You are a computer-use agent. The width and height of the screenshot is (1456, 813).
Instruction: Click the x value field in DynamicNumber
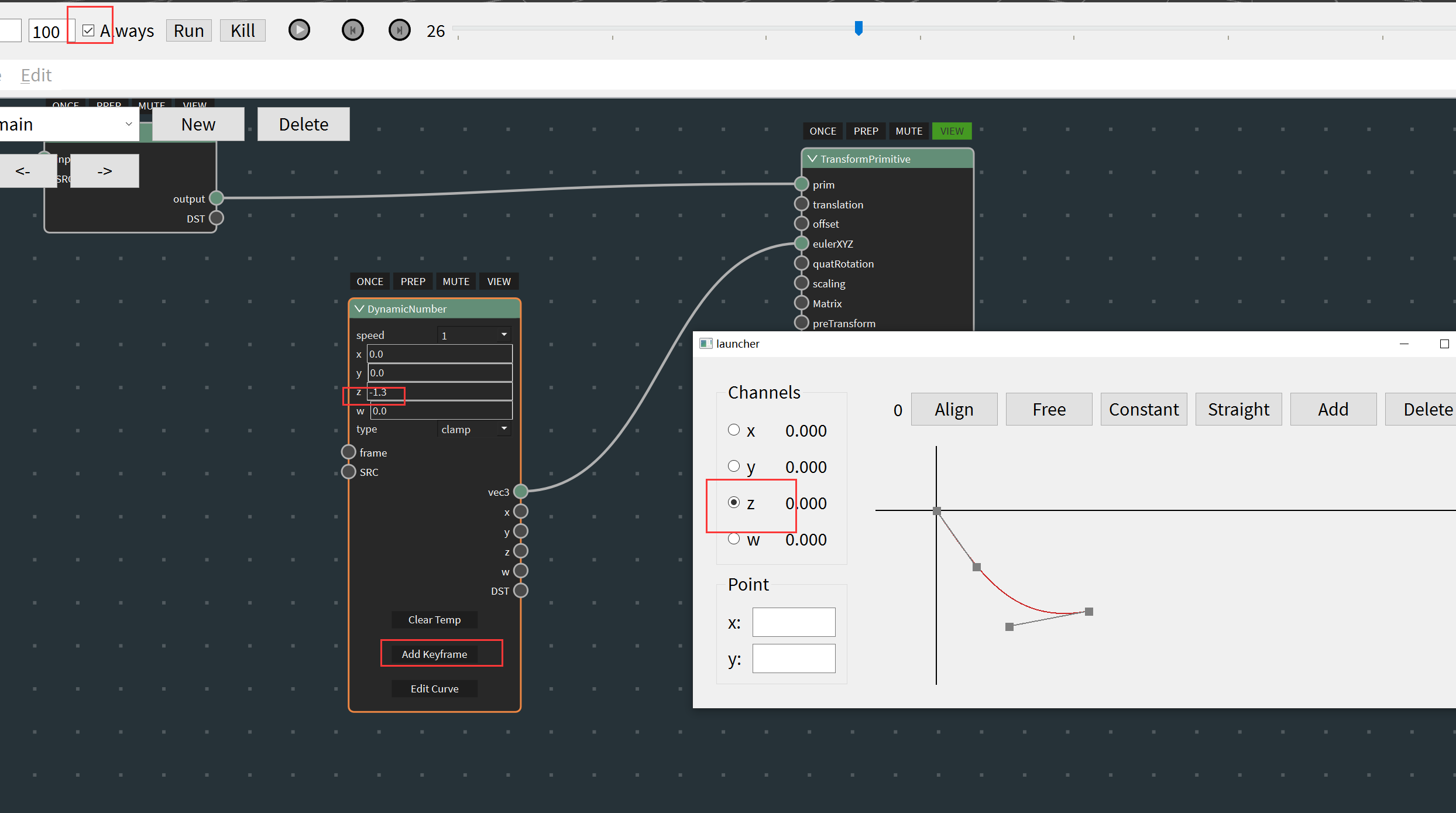click(439, 354)
